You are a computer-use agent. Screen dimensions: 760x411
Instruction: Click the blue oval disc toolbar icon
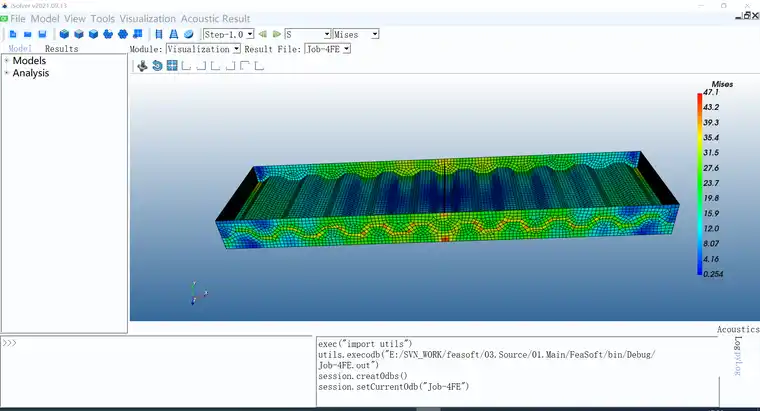coord(189,34)
